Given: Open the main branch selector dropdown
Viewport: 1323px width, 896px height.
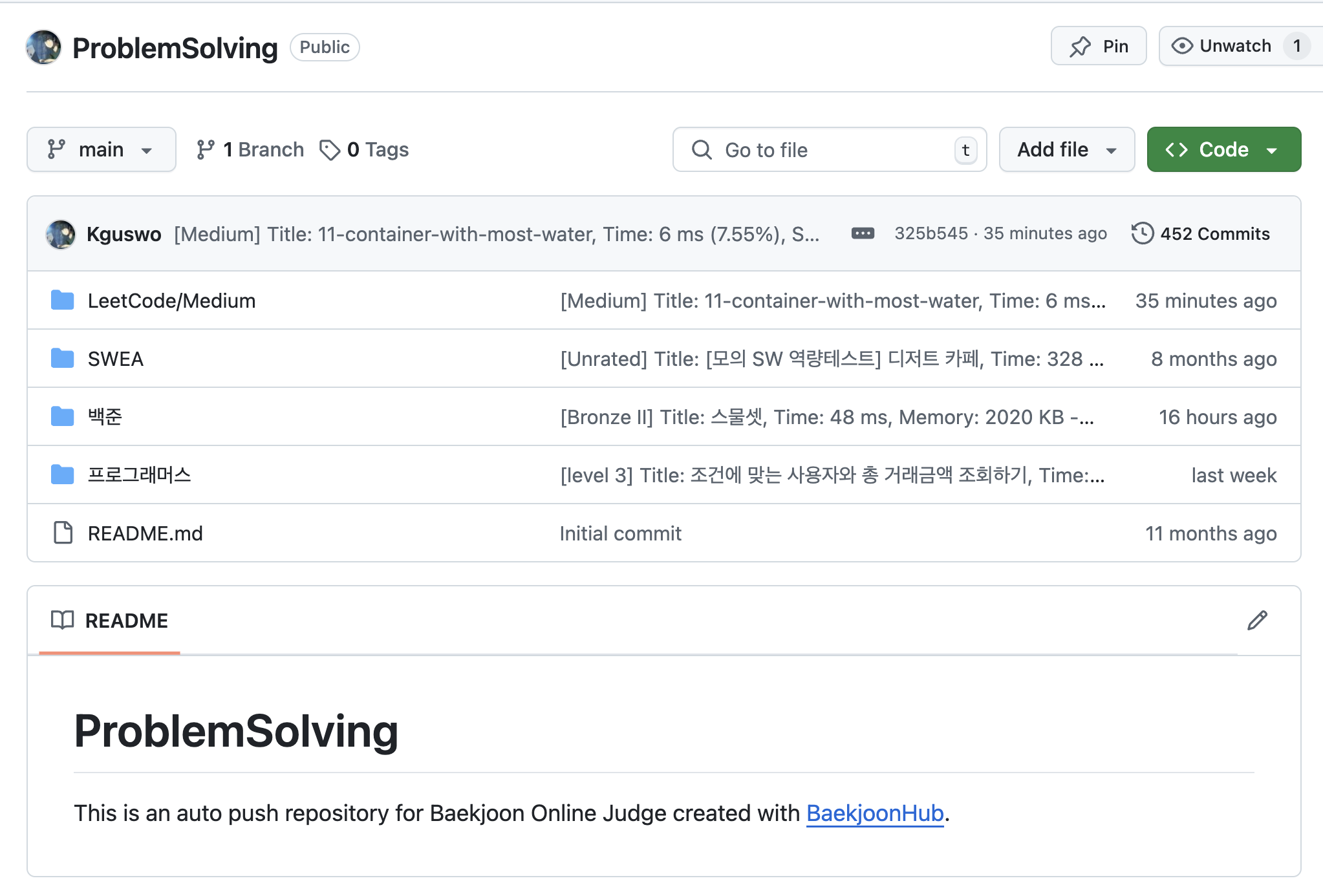Looking at the screenshot, I should tap(101, 149).
